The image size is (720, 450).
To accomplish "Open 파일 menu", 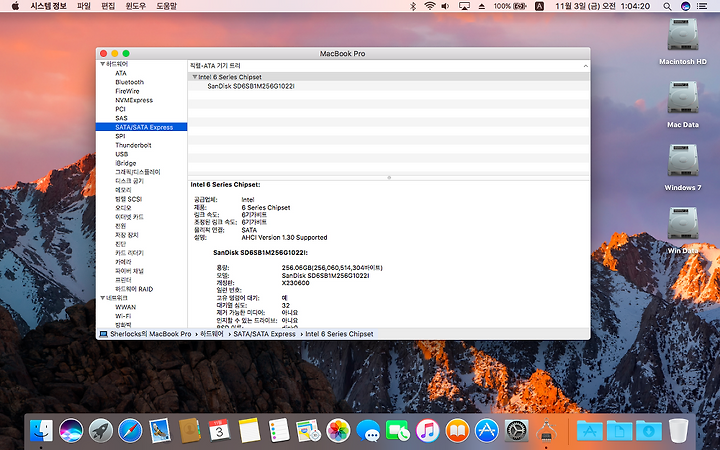I will [84, 6].
